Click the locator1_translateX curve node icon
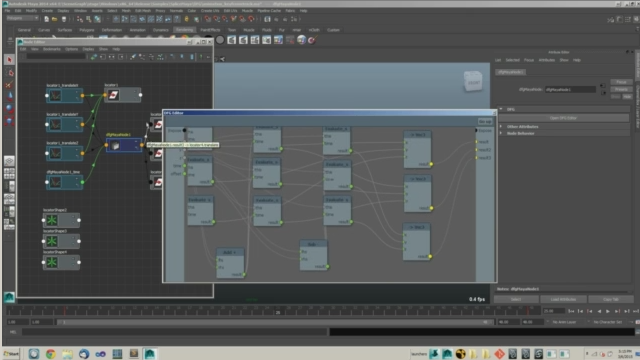This screenshot has width=640, height=360. (x=56, y=96)
